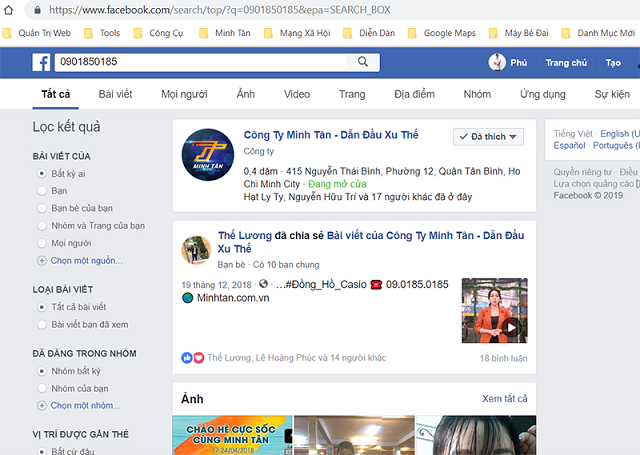Click the globe privacy icon on post
Image resolution: width=640 pixels, height=455 pixels.
click(x=264, y=284)
